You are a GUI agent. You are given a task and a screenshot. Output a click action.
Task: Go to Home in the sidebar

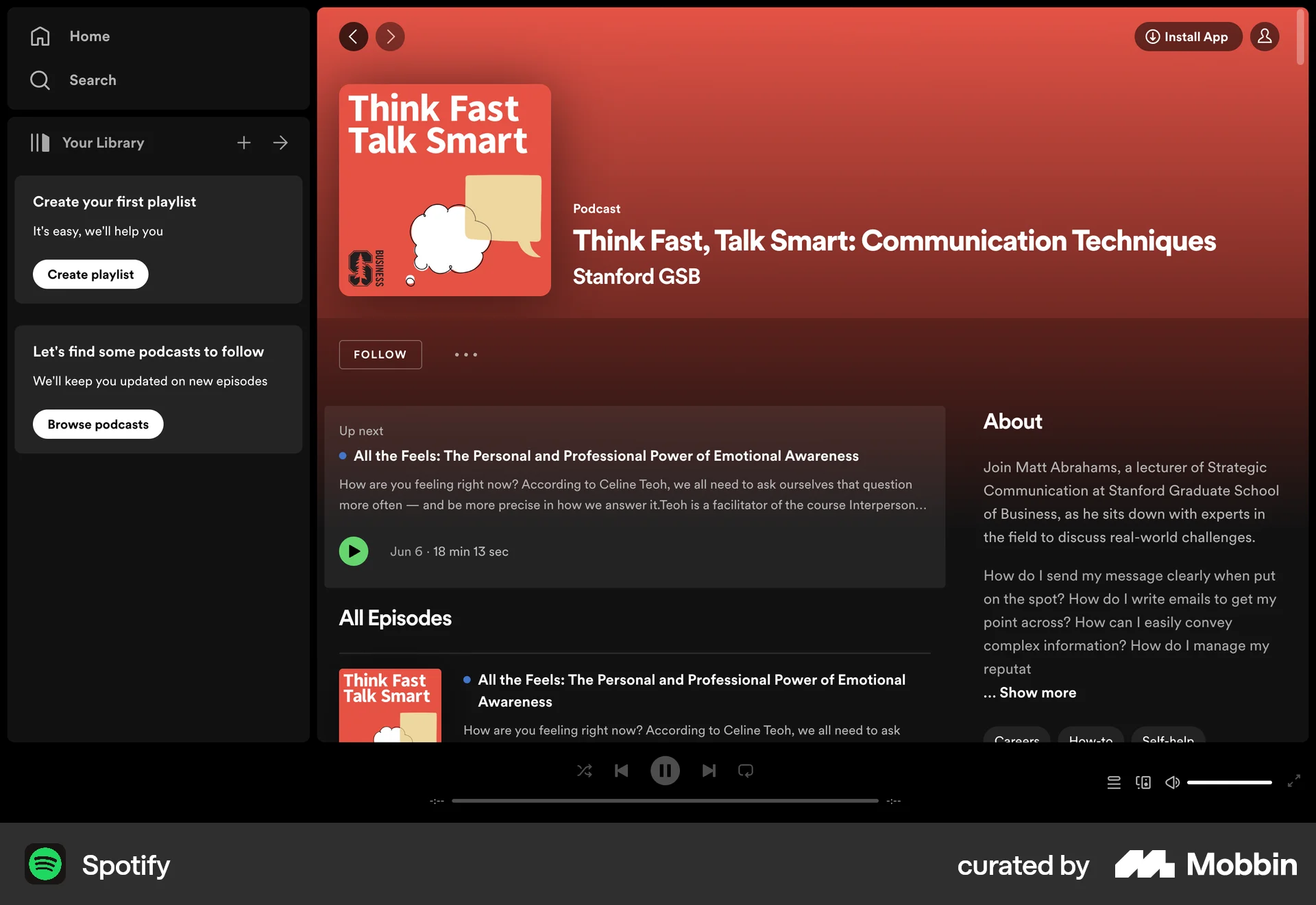89,36
